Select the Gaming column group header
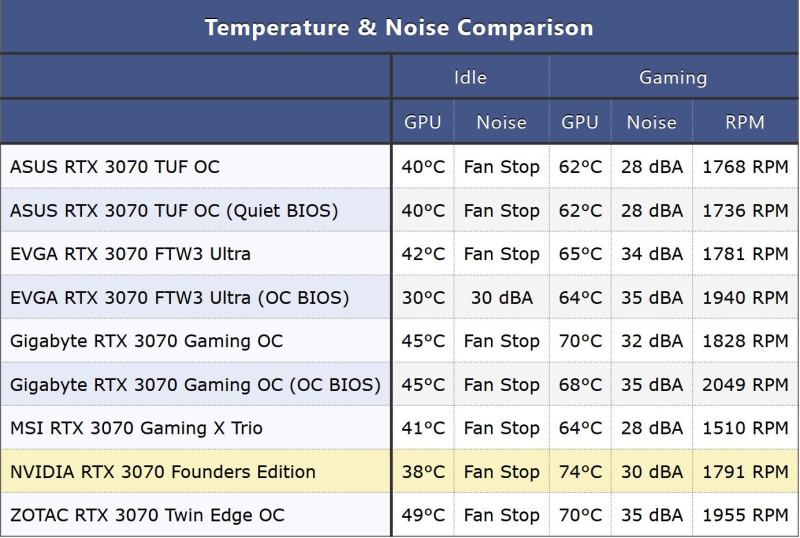The width and height of the screenshot is (800, 538). [x=673, y=77]
